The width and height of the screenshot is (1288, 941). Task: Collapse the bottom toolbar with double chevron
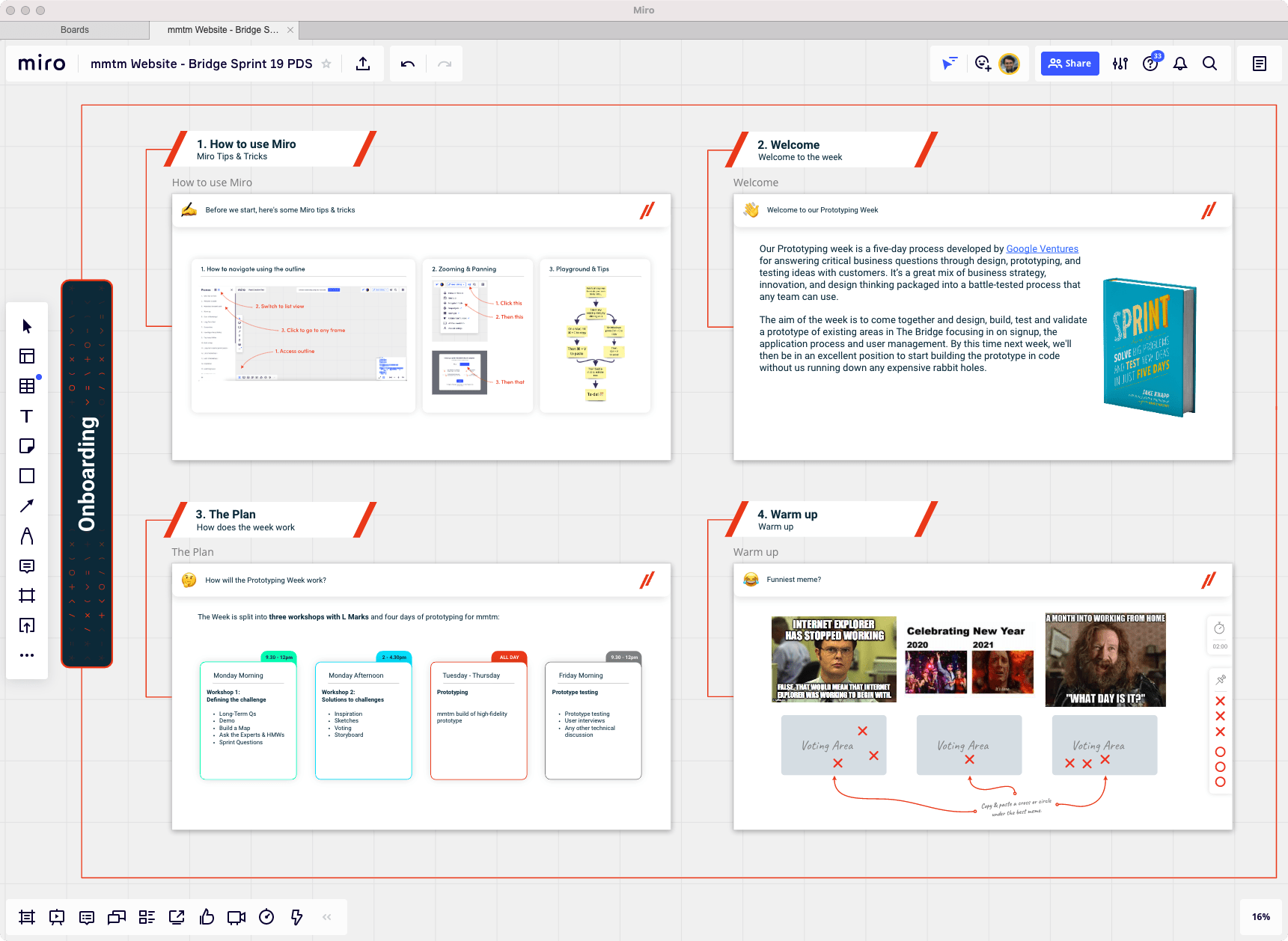[326, 916]
